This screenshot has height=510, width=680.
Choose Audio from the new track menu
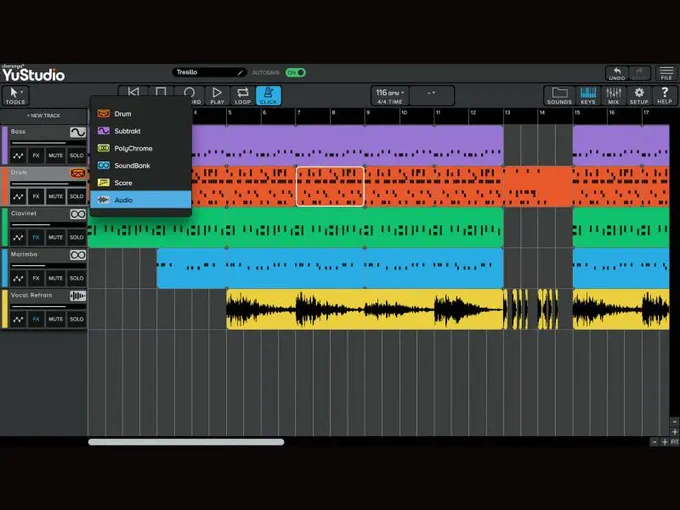141,200
